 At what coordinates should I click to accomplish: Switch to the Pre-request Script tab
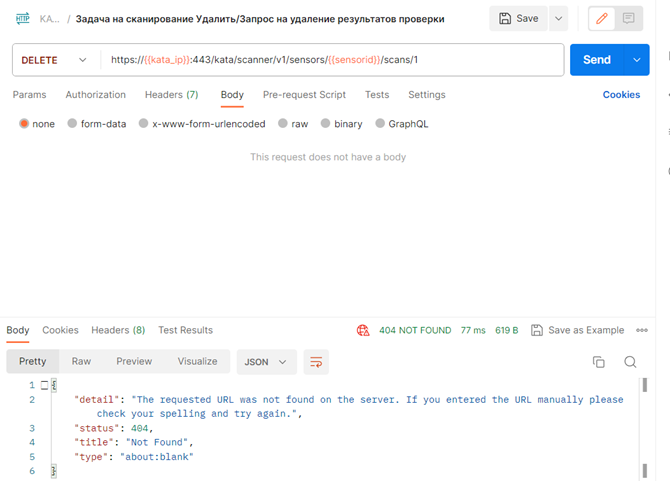tap(304, 95)
